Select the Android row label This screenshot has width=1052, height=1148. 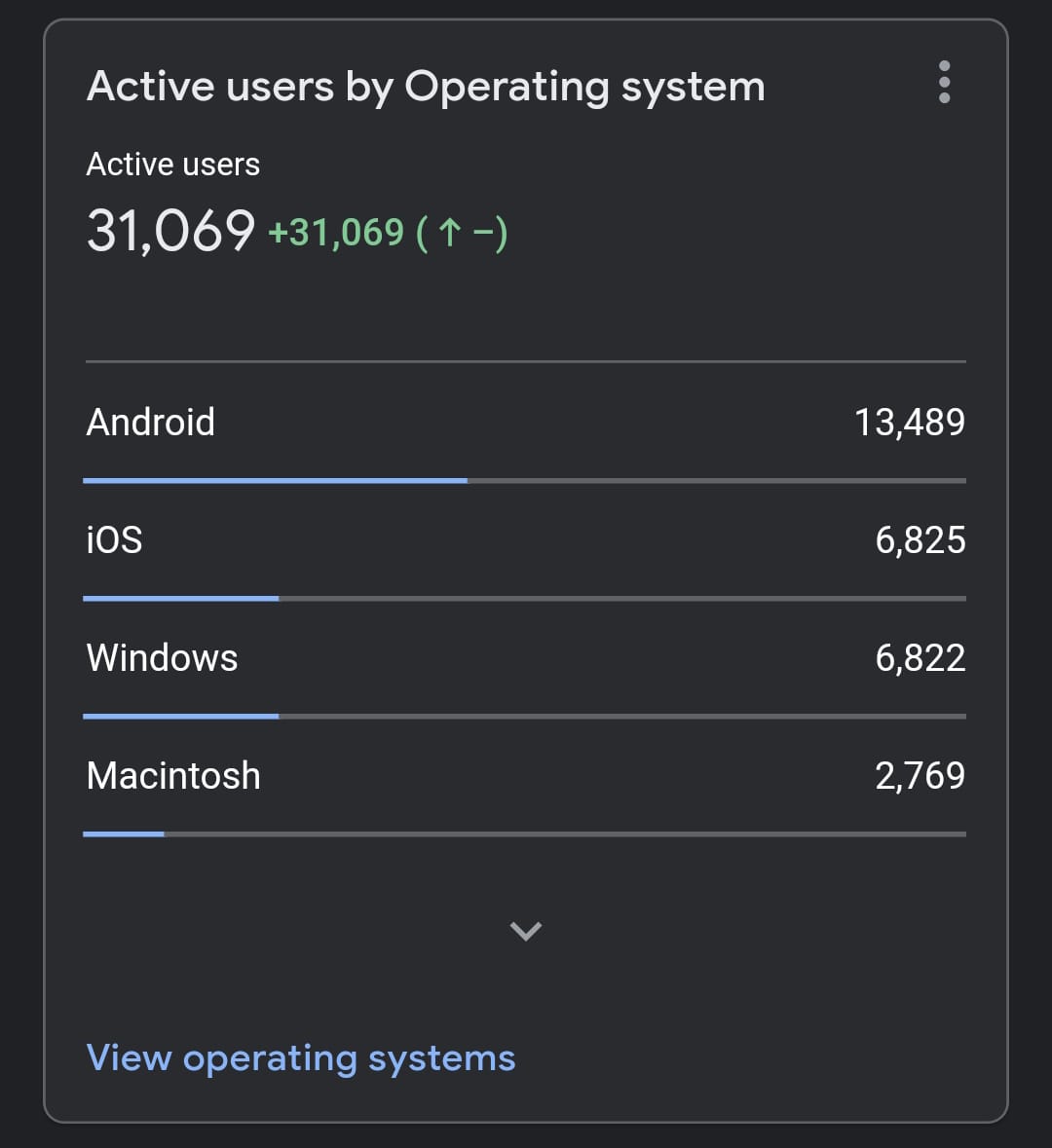point(150,423)
